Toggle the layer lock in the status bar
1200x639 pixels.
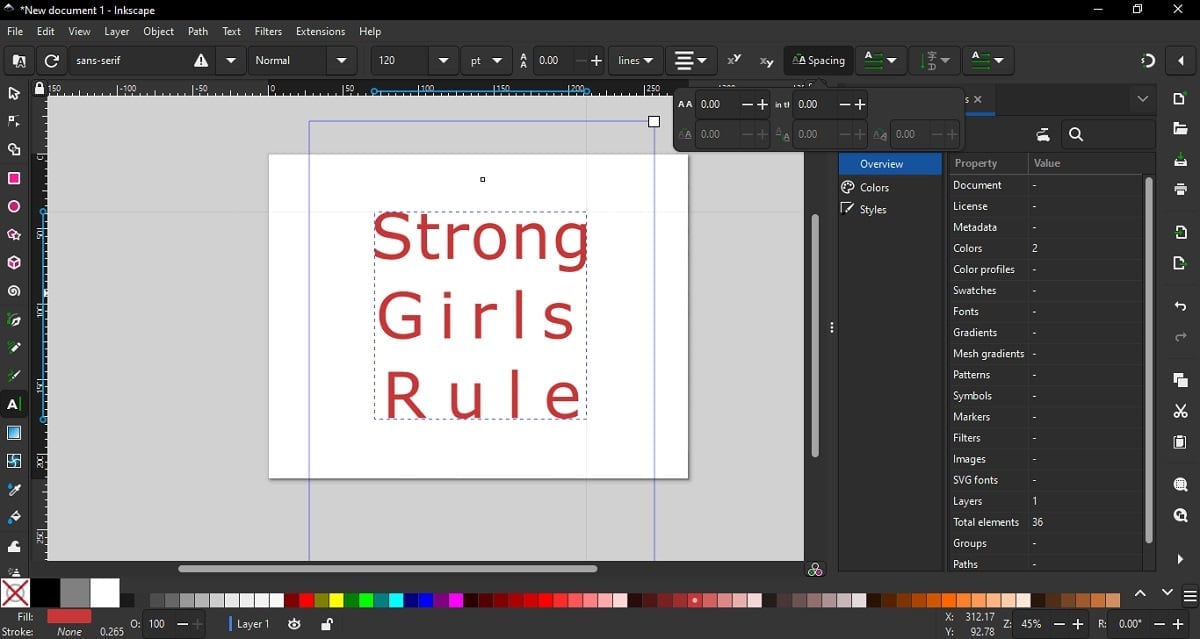[x=326, y=624]
